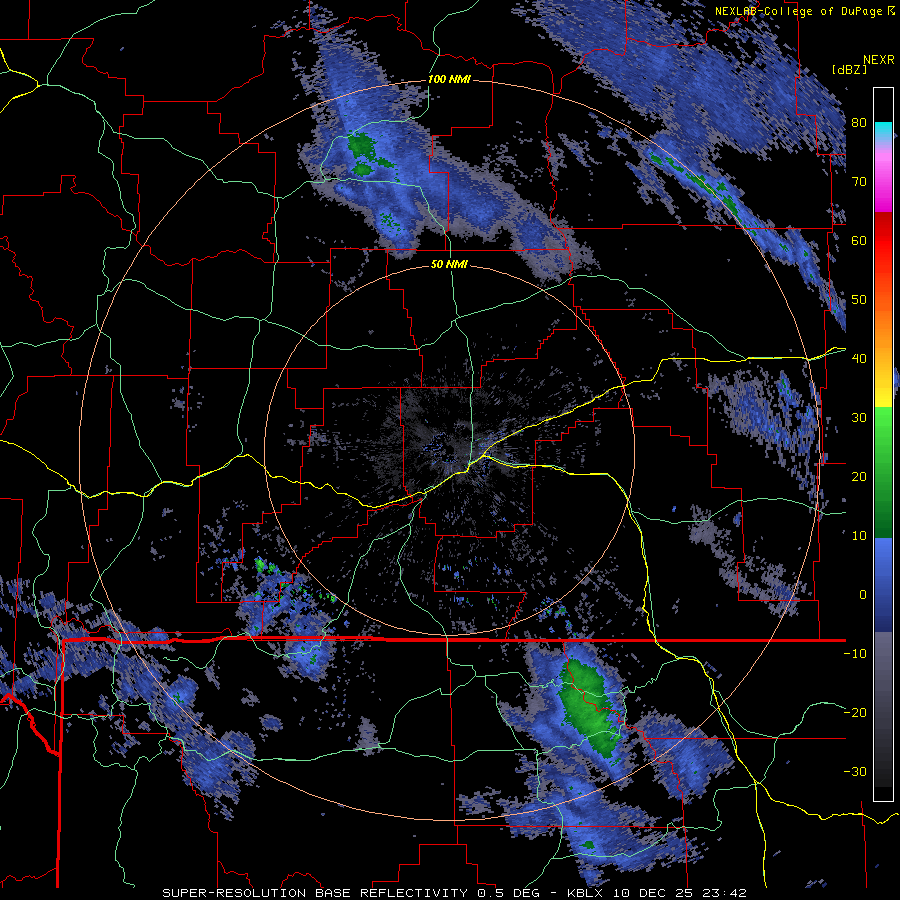Click the 60 value on the dBZ scale
Viewport: 900px width, 900px height.
click(859, 241)
